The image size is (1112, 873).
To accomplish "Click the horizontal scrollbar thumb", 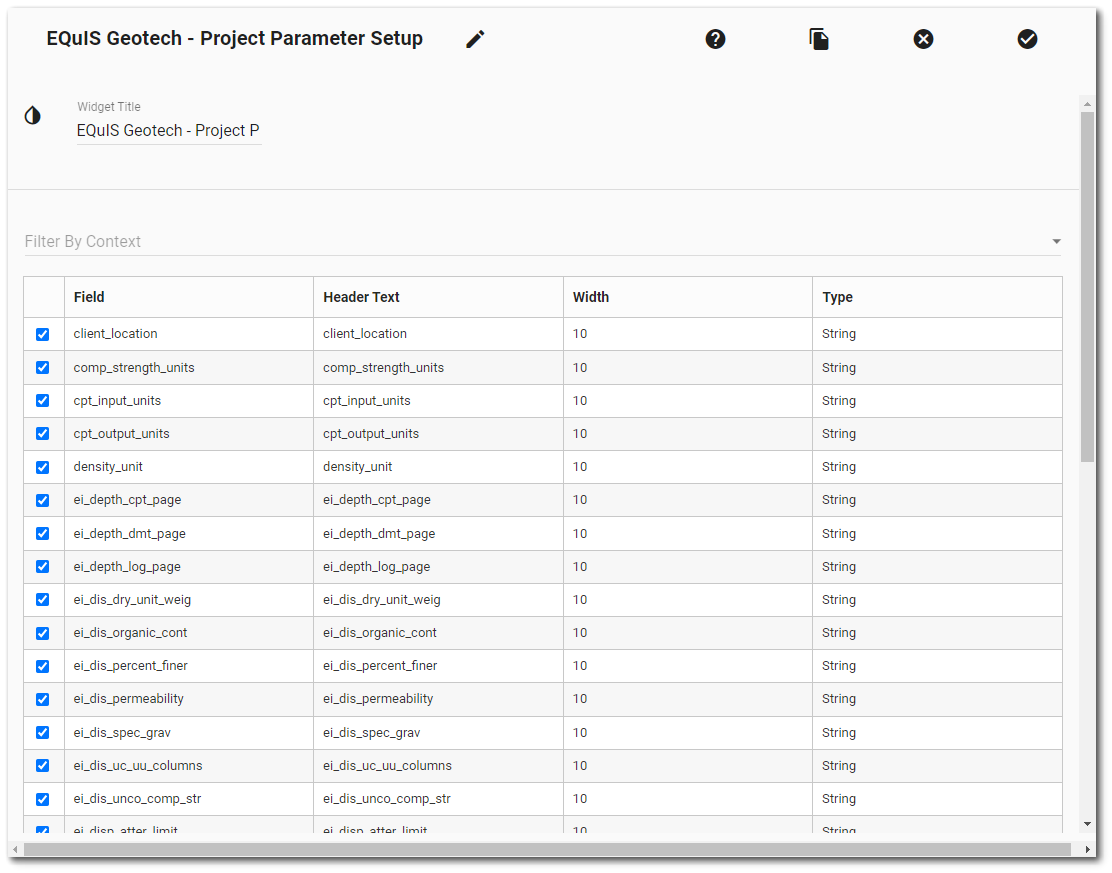I will click(547, 849).
